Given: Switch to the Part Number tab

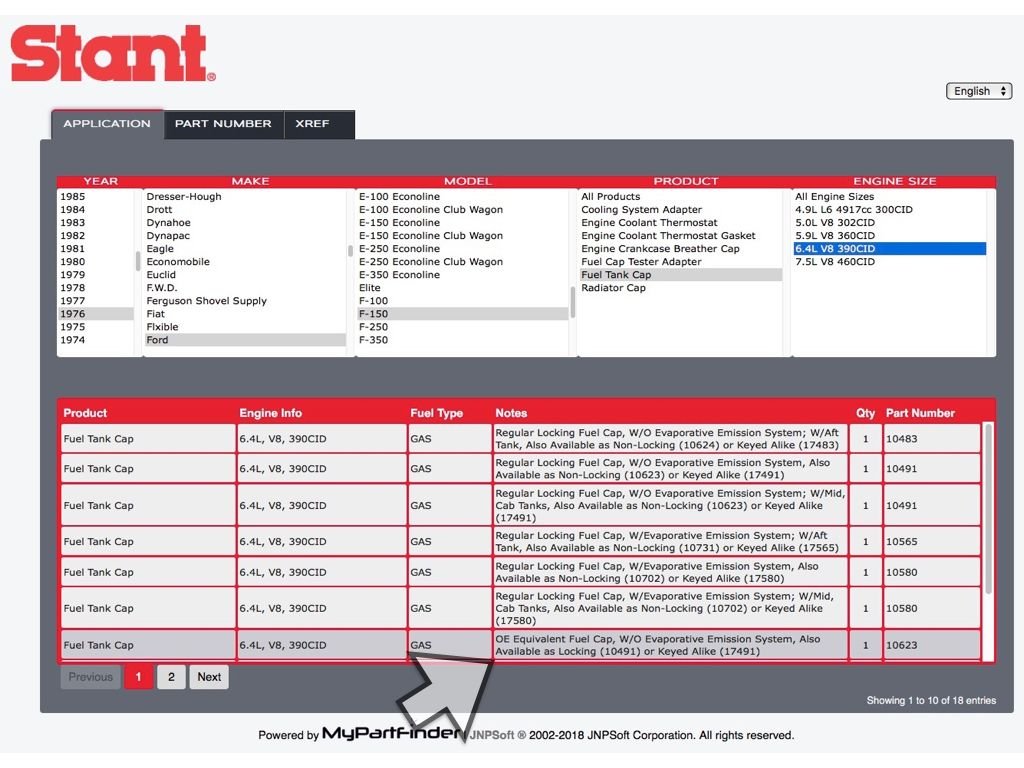Looking at the screenshot, I should pos(223,124).
